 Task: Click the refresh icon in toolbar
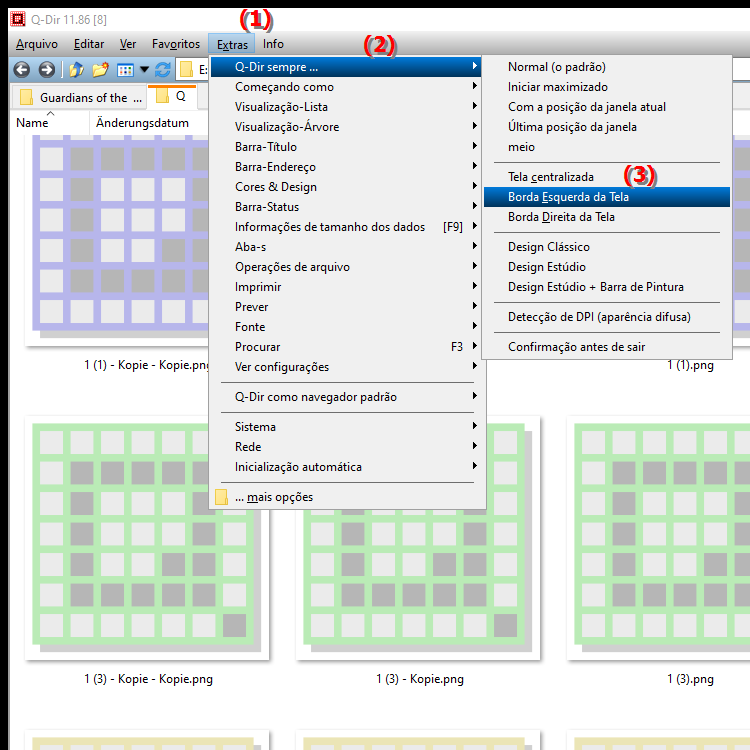point(162,70)
